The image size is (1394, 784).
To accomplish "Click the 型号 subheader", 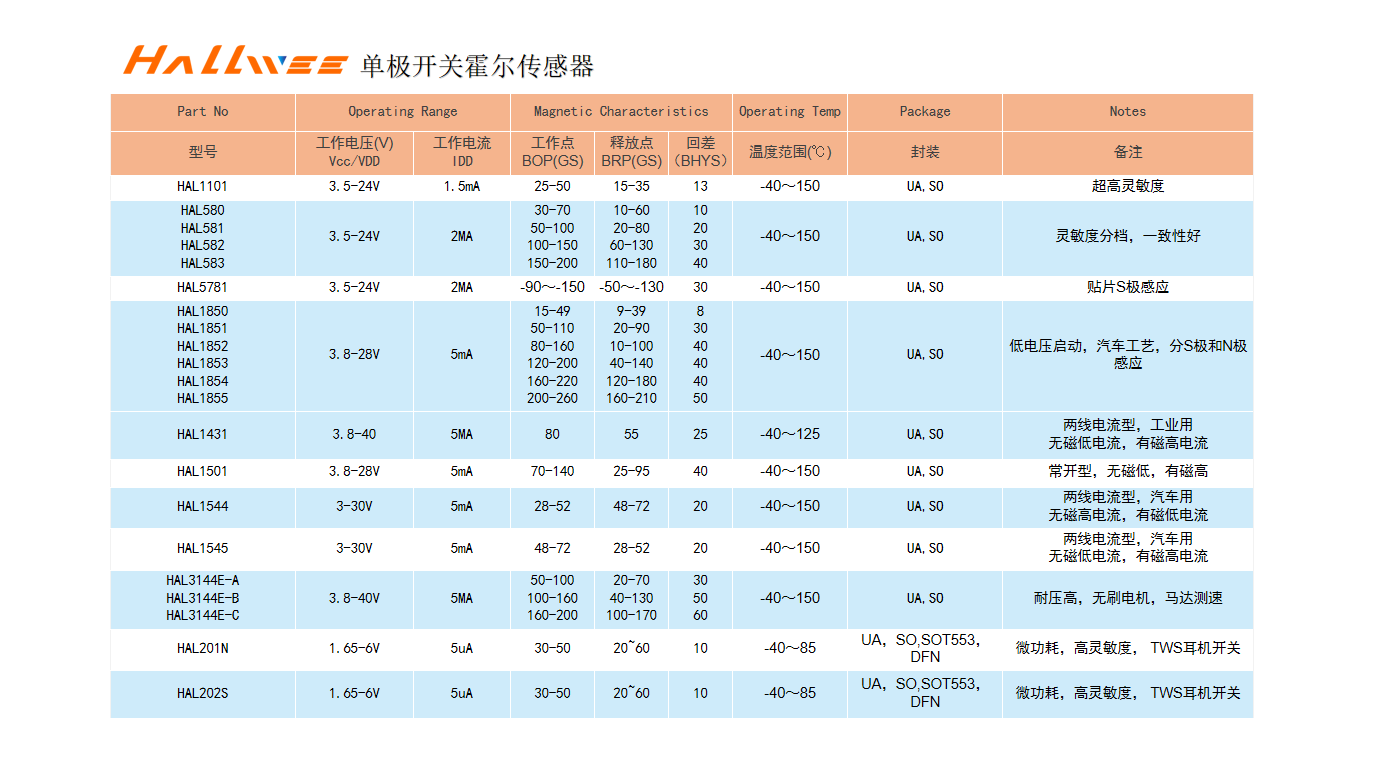I will [203, 153].
